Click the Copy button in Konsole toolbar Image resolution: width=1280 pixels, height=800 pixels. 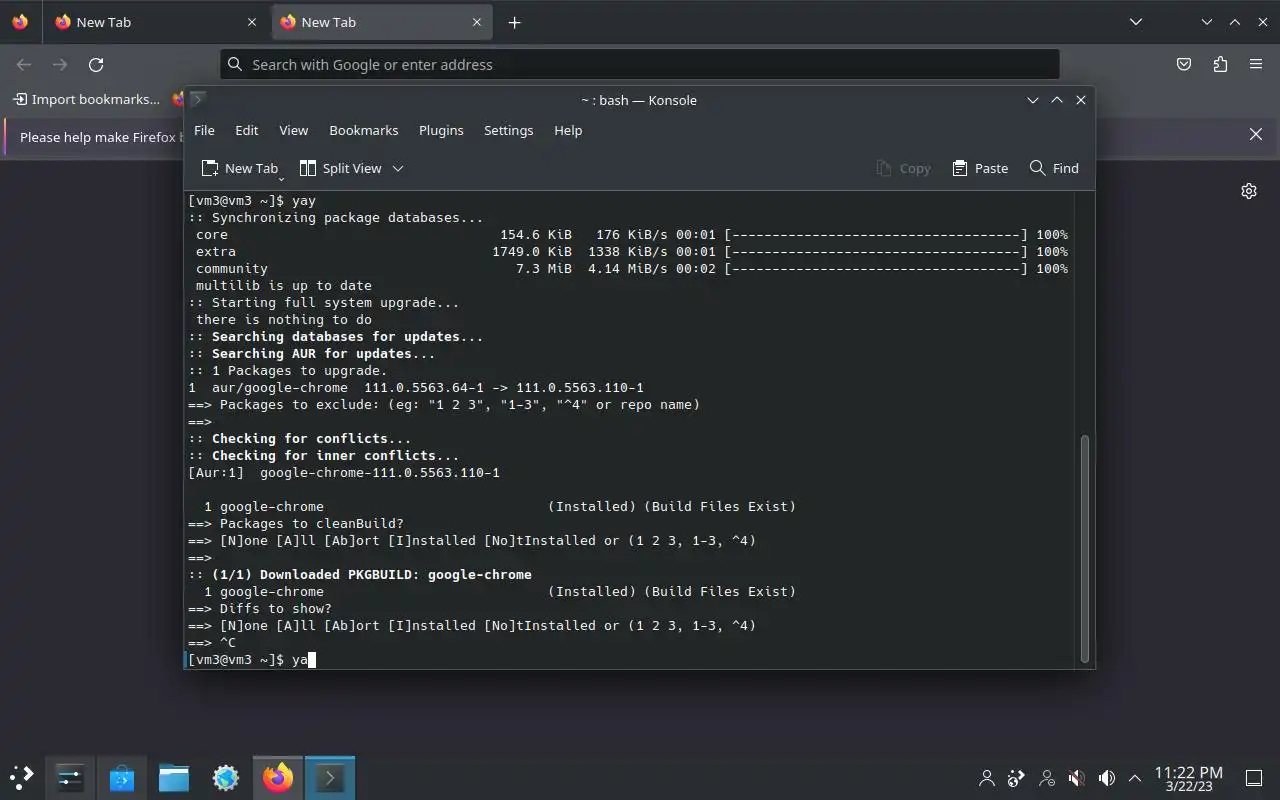(x=903, y=168)
